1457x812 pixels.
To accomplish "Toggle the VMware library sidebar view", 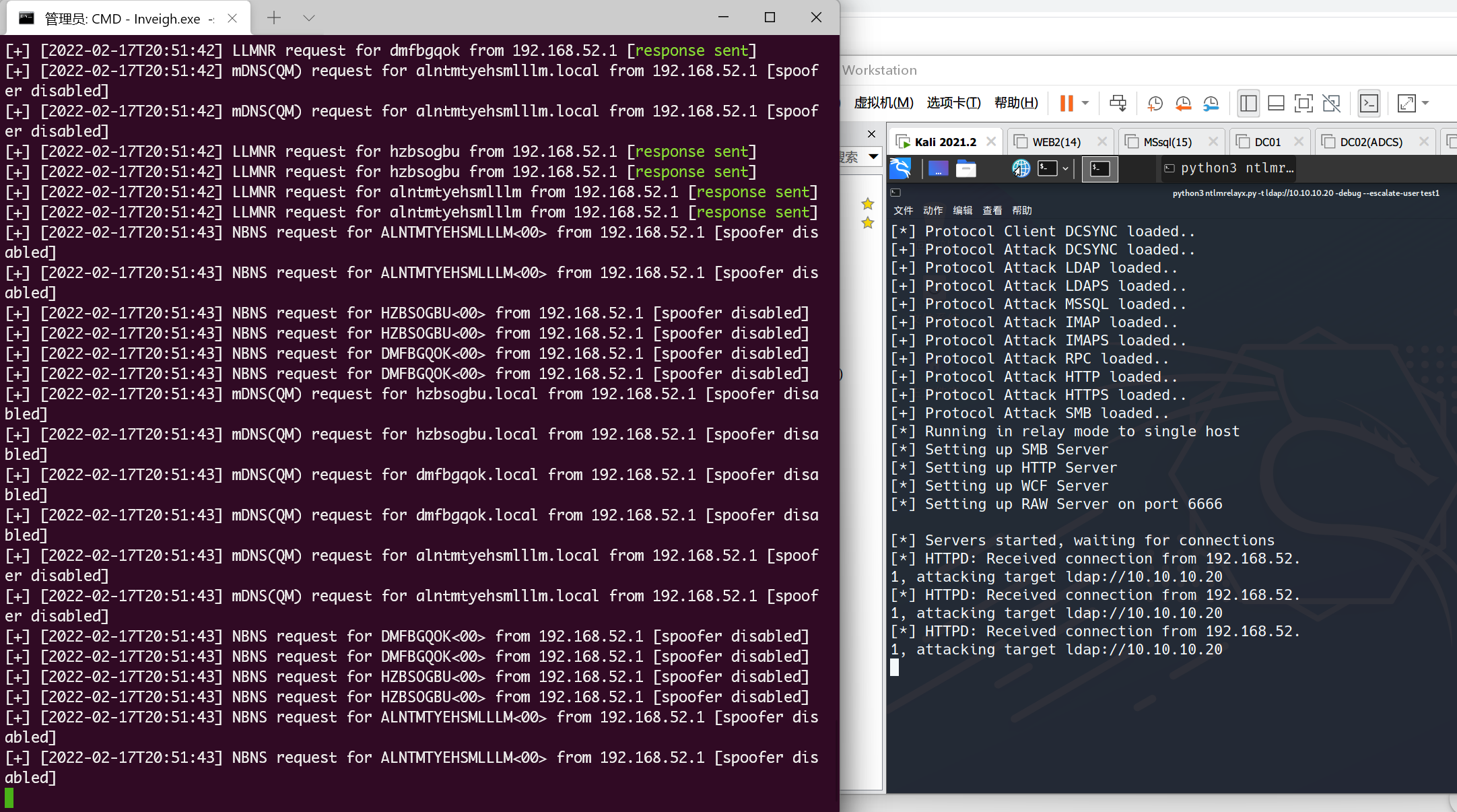I will [1248, 103].
